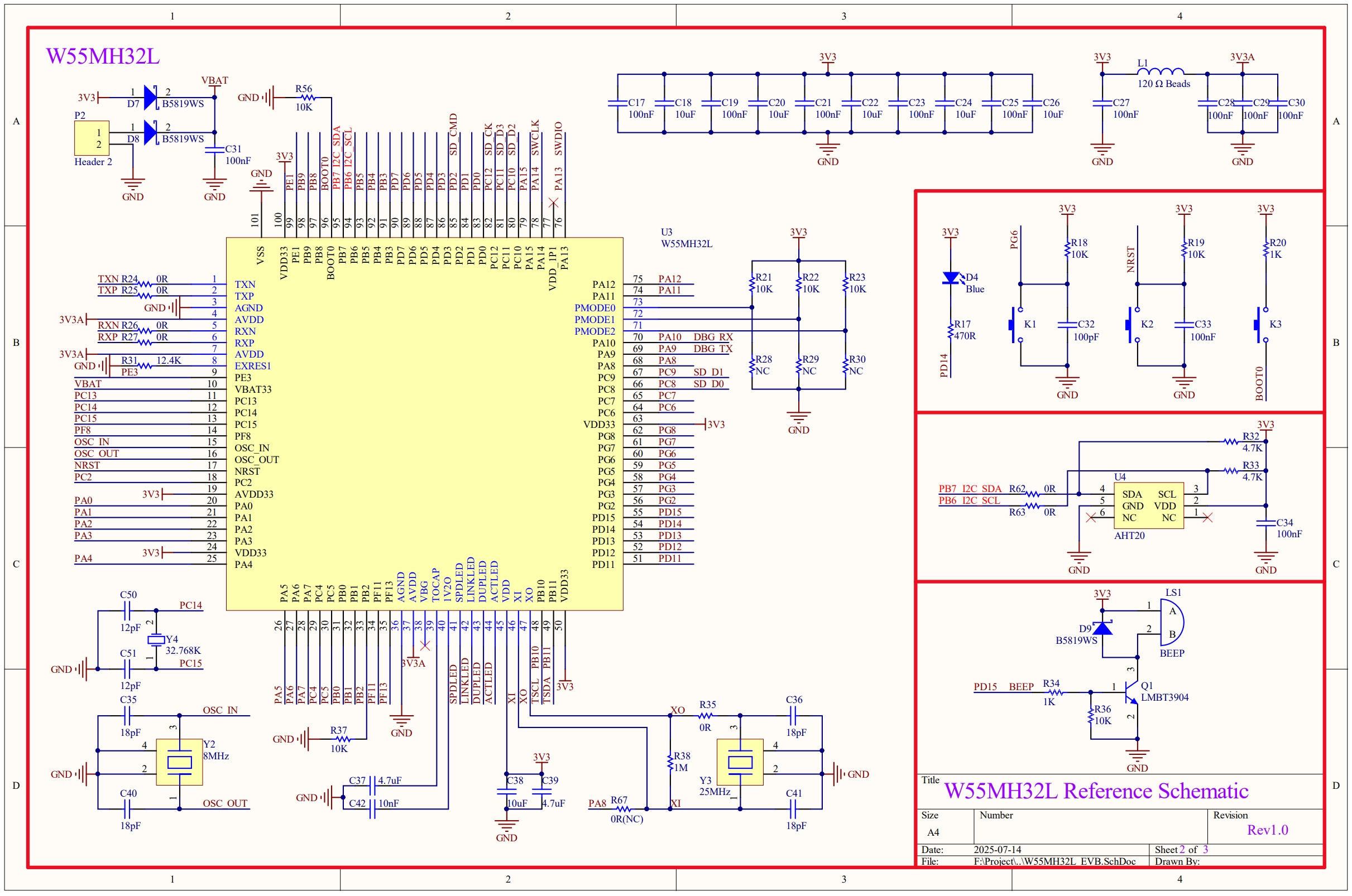Select resistor R38 1M
This screenshot has width=1352, height=896.
coord(670,762)
